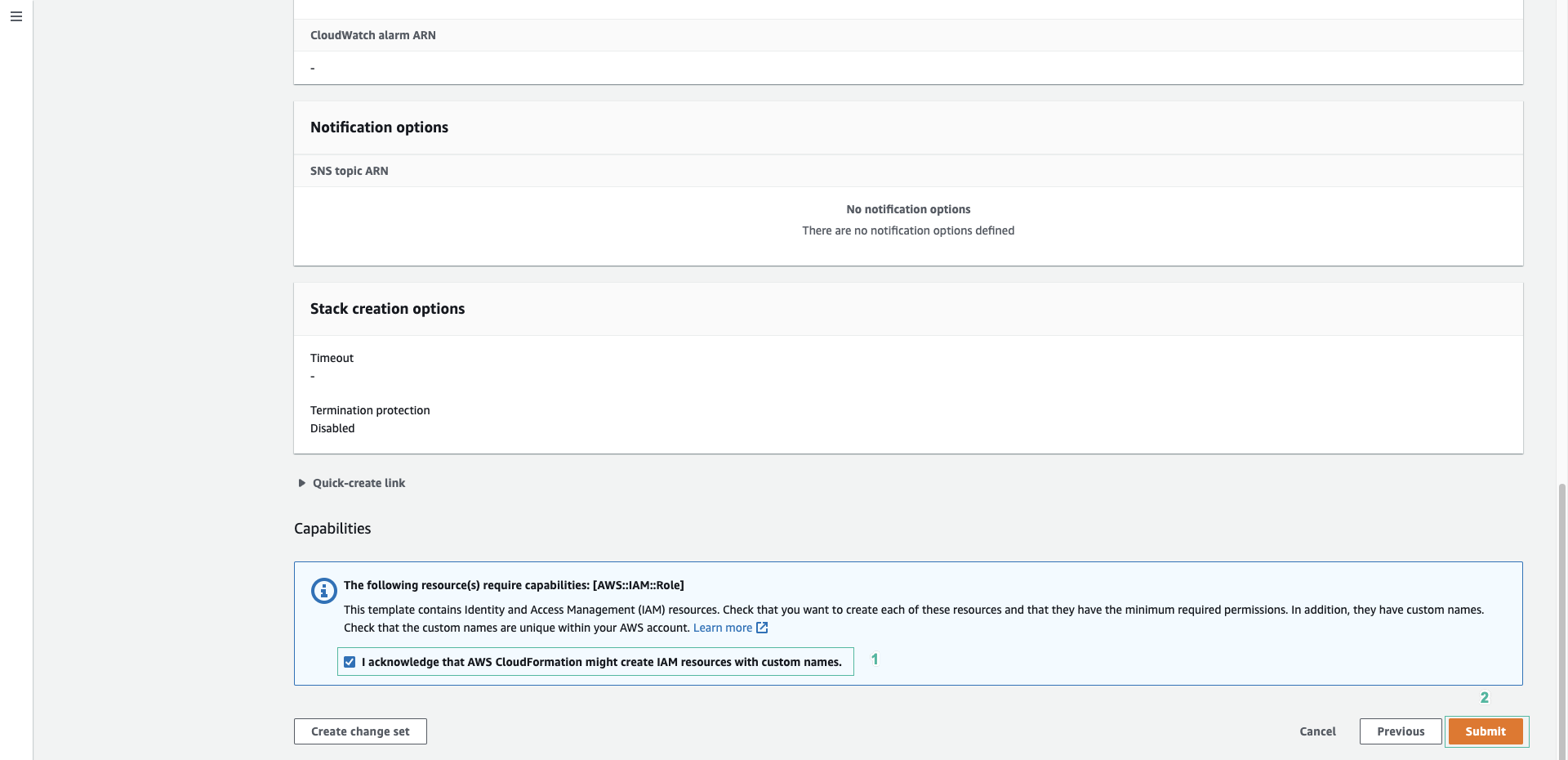This screenshot has width=1568, height=760.
Task: Cancel the stack creation
Action: point(1317,731)
